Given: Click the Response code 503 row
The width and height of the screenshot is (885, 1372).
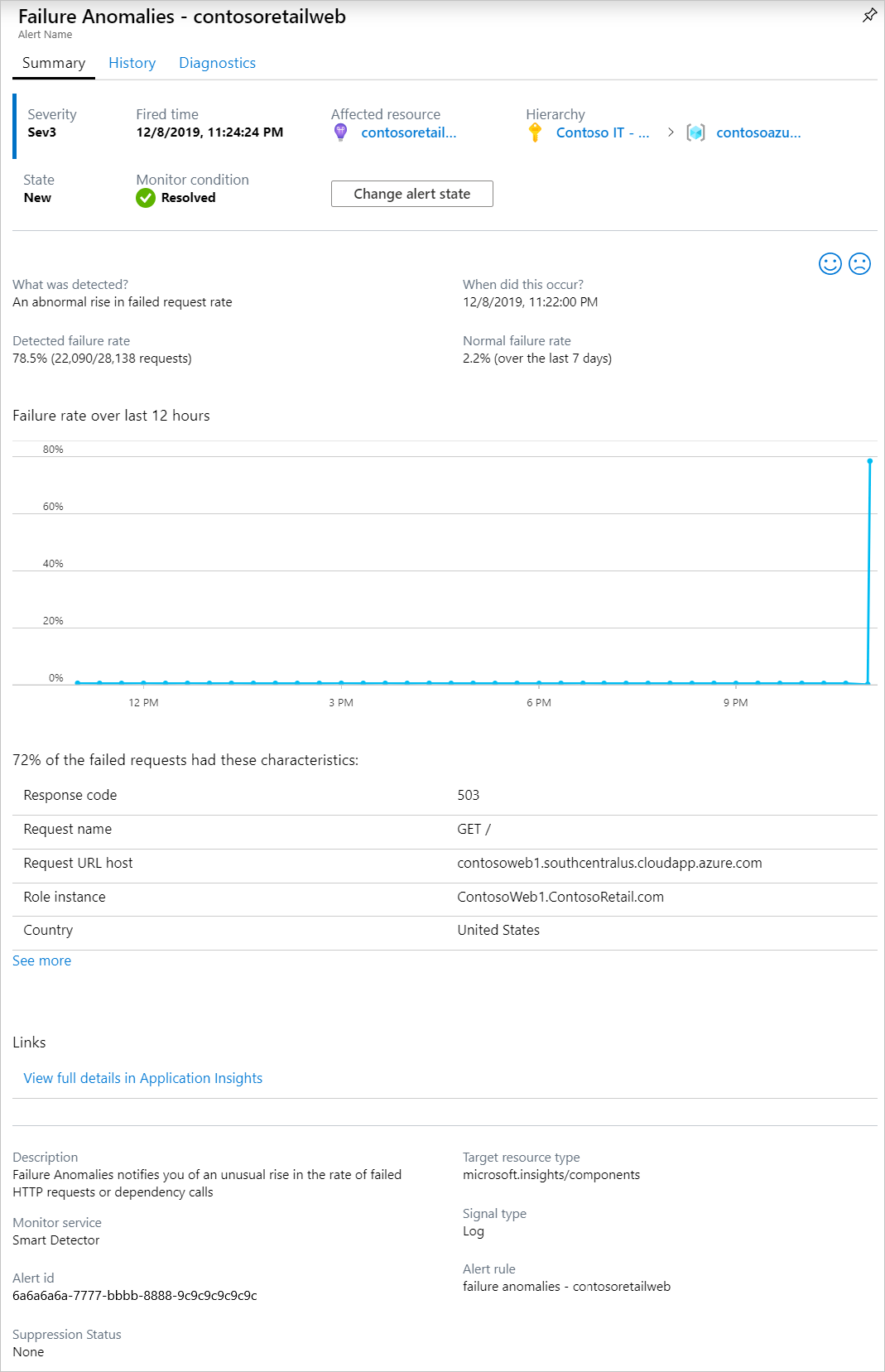Looking at the screenshot, I should tap(445, 795).
